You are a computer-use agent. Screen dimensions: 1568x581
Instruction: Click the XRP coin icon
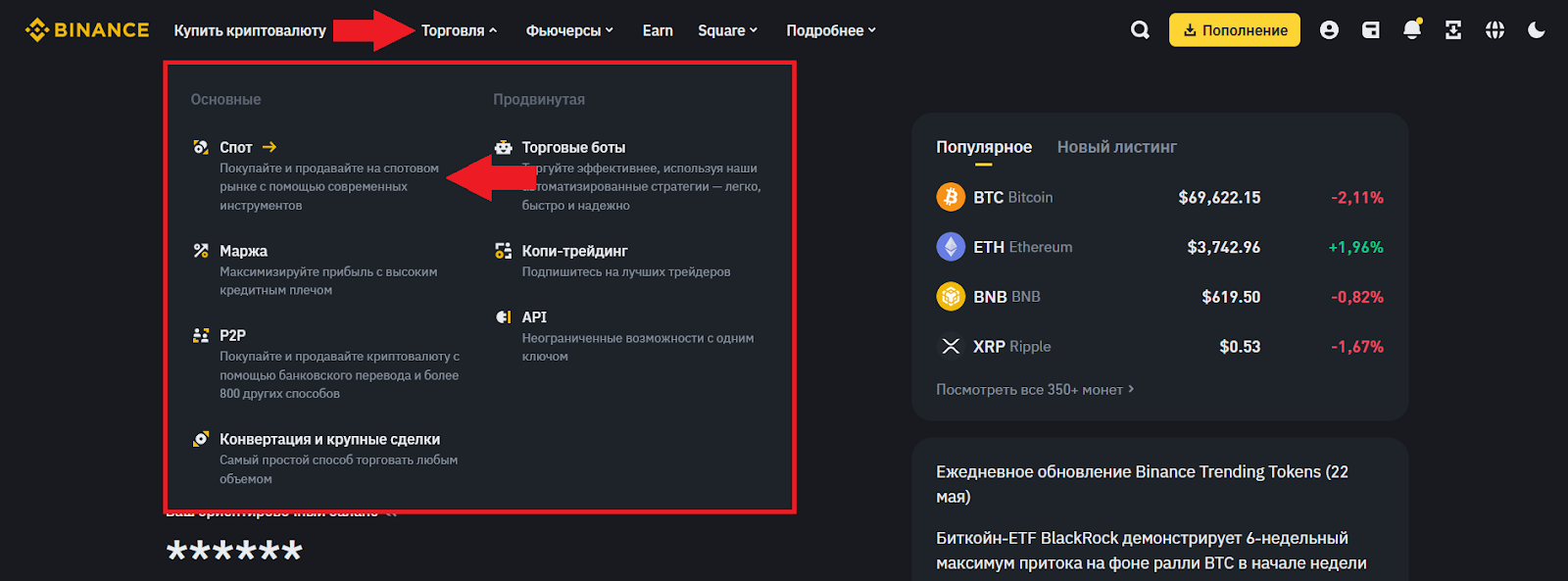coord(951,346)
